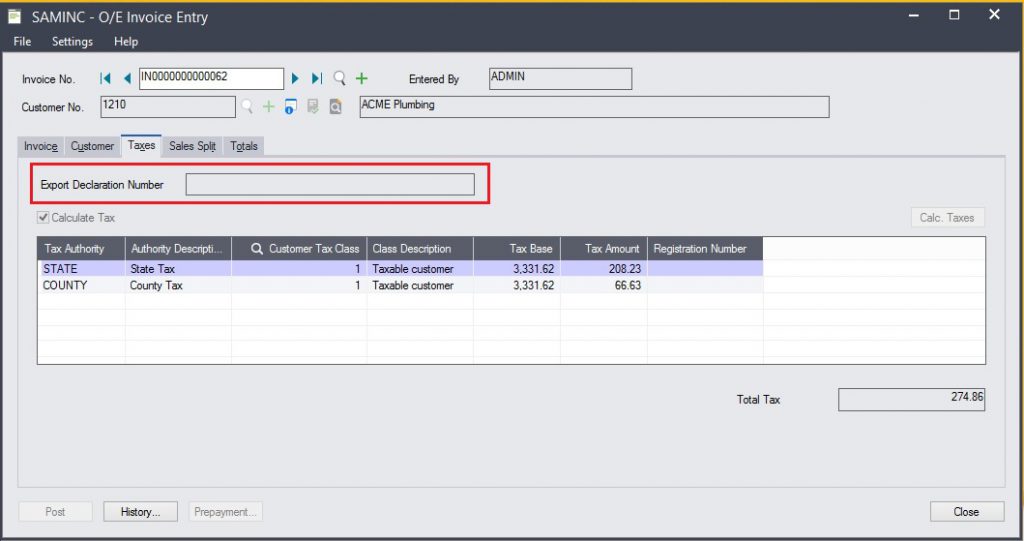Go to the previous invoice
Image resolution: width=1024 pixels, height=541 pixels.
click(x=127, y=78)
